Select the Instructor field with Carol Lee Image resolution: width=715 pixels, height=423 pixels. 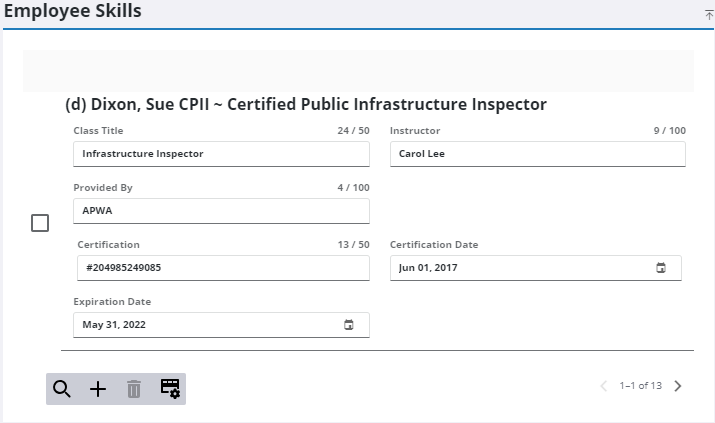coord(536,154)
